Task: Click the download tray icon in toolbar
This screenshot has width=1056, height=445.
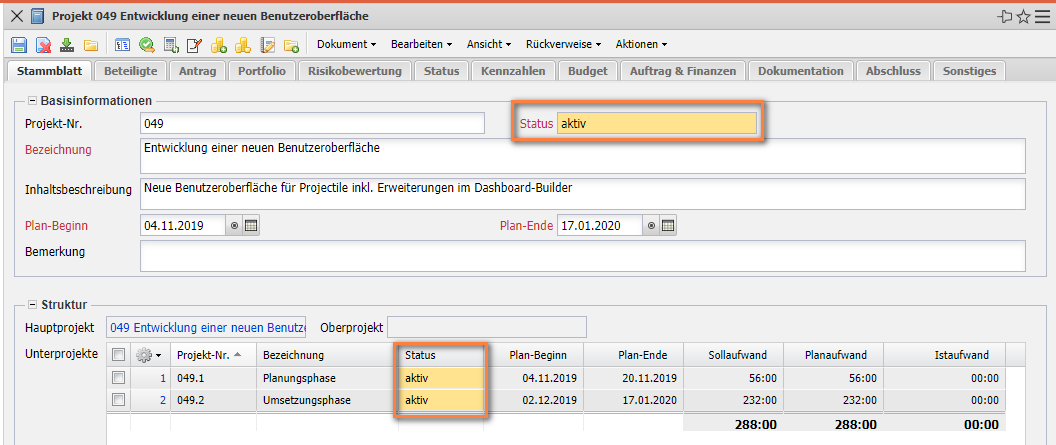Action: point(67,45)
